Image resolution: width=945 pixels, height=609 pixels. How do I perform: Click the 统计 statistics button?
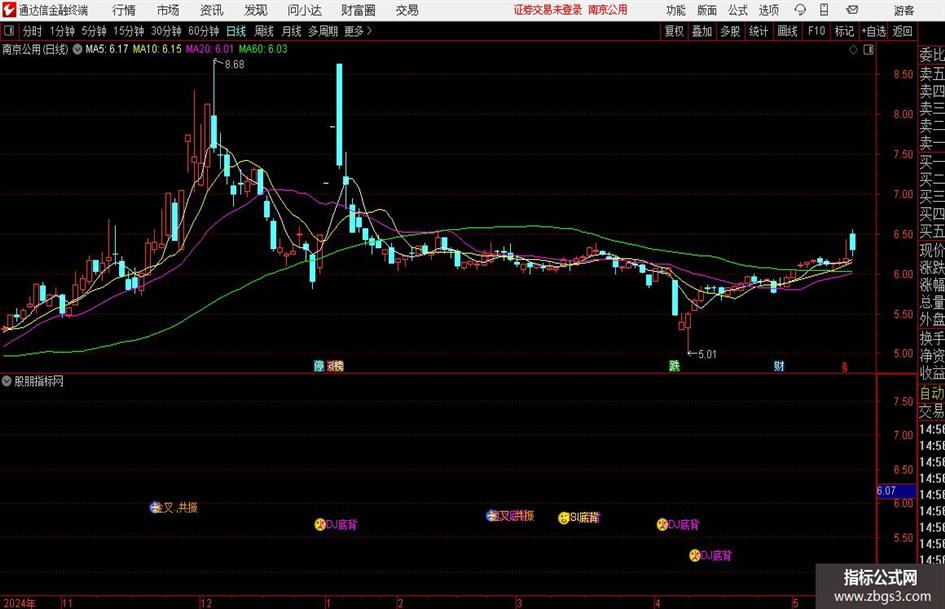[x=758, y=31]
